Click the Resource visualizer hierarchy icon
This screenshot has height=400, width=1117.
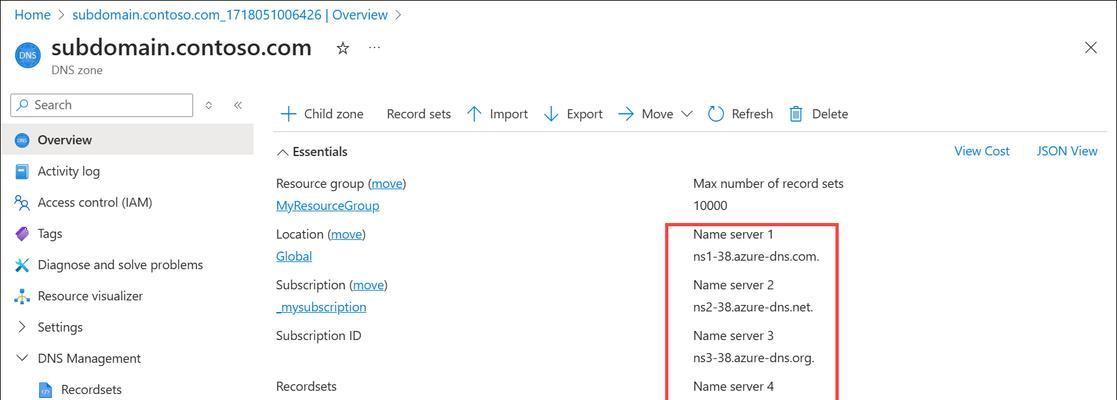click(x=23, y=297)
